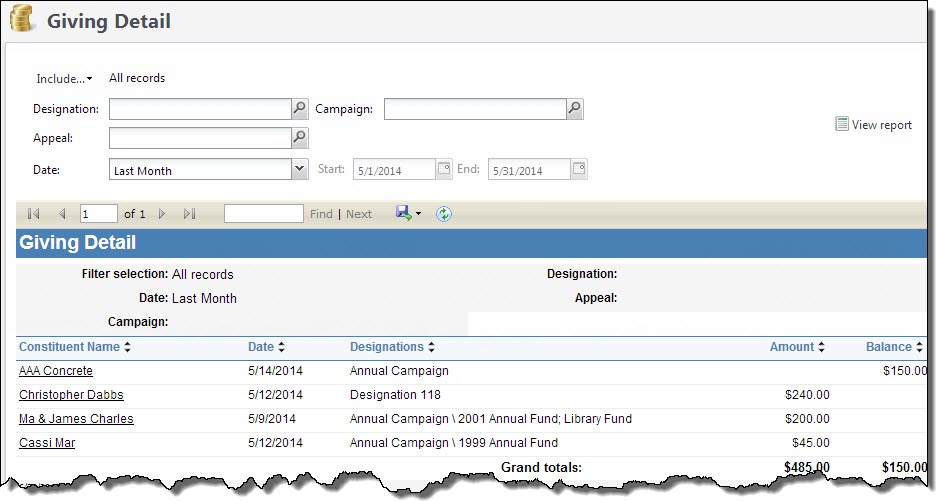Click the View report button
Image resolution: width=936 pixels, height=501 pixels.
[x=873, y=125]
